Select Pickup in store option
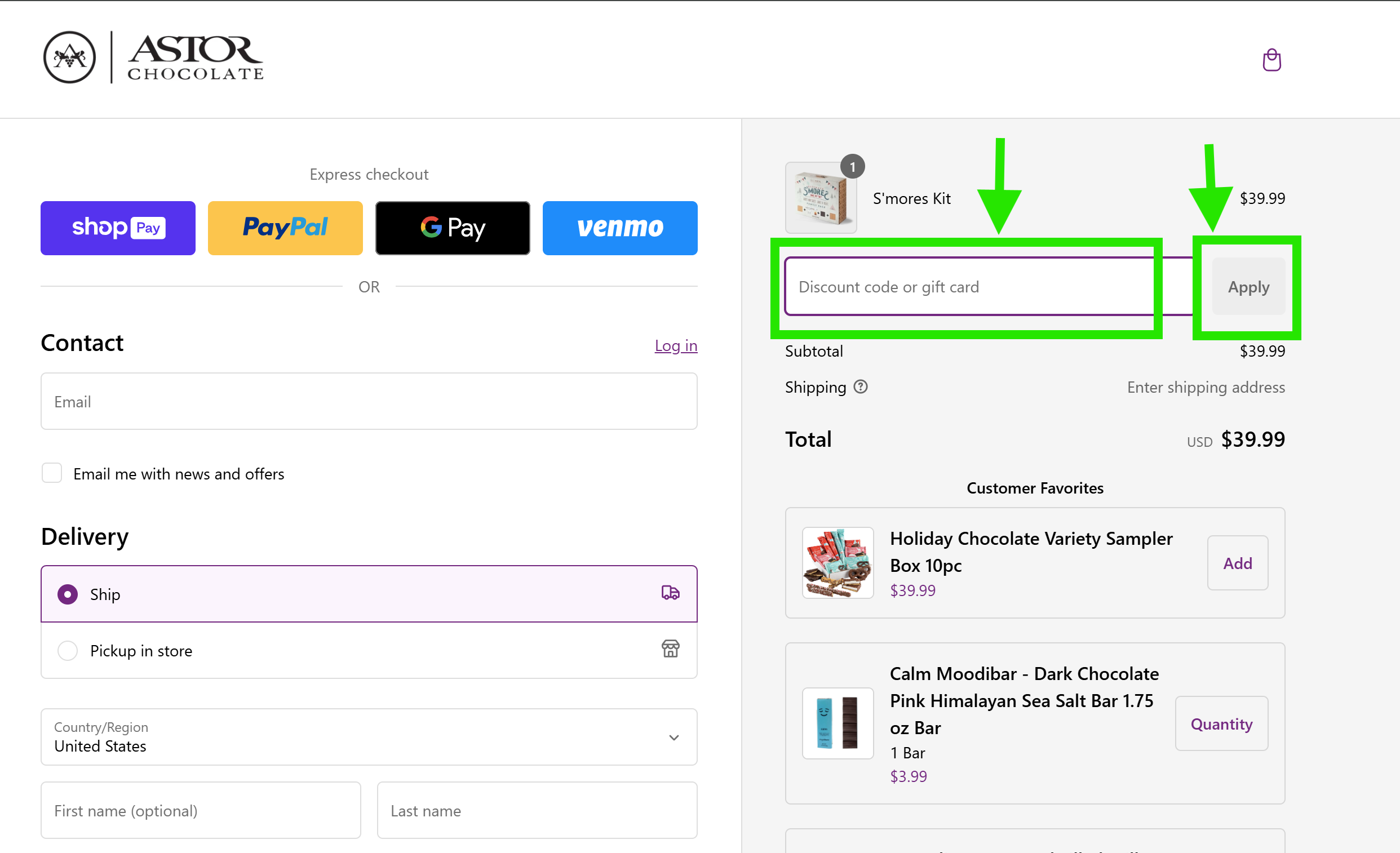Screen dimensions: 1400x853 tap(369, 650)
